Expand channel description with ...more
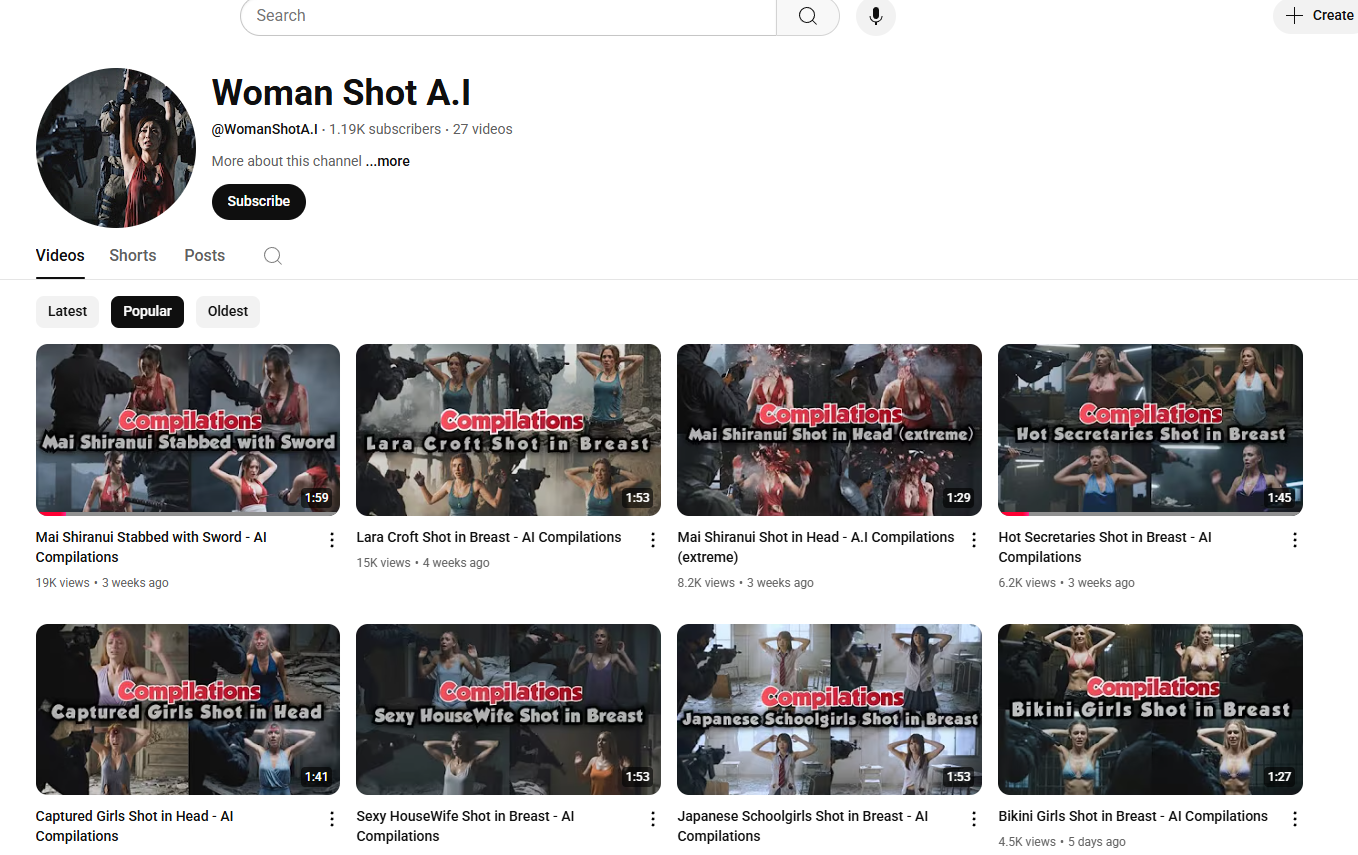Viewport: 1358px width, 855px height. (x=388, y=161)
